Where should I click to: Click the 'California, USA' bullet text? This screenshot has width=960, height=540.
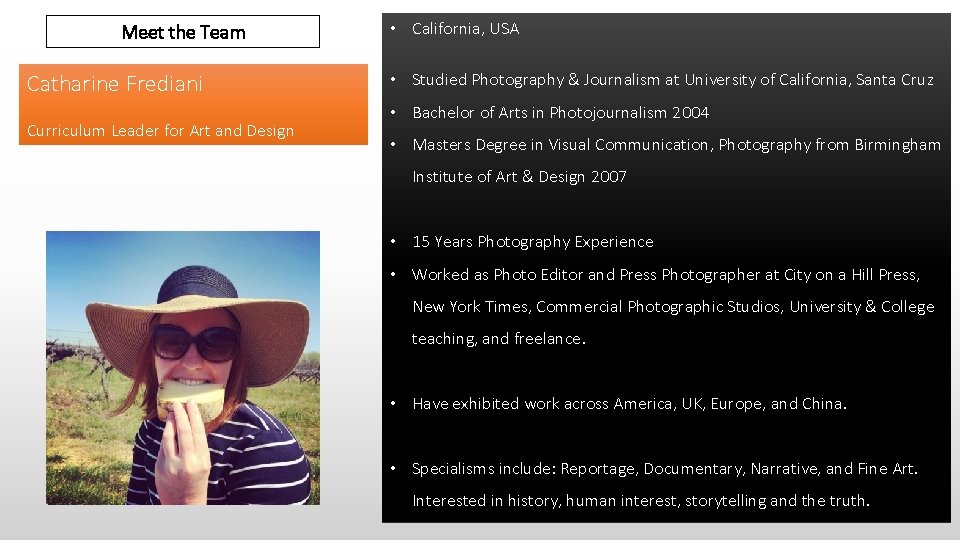click(x=465, y=29)
